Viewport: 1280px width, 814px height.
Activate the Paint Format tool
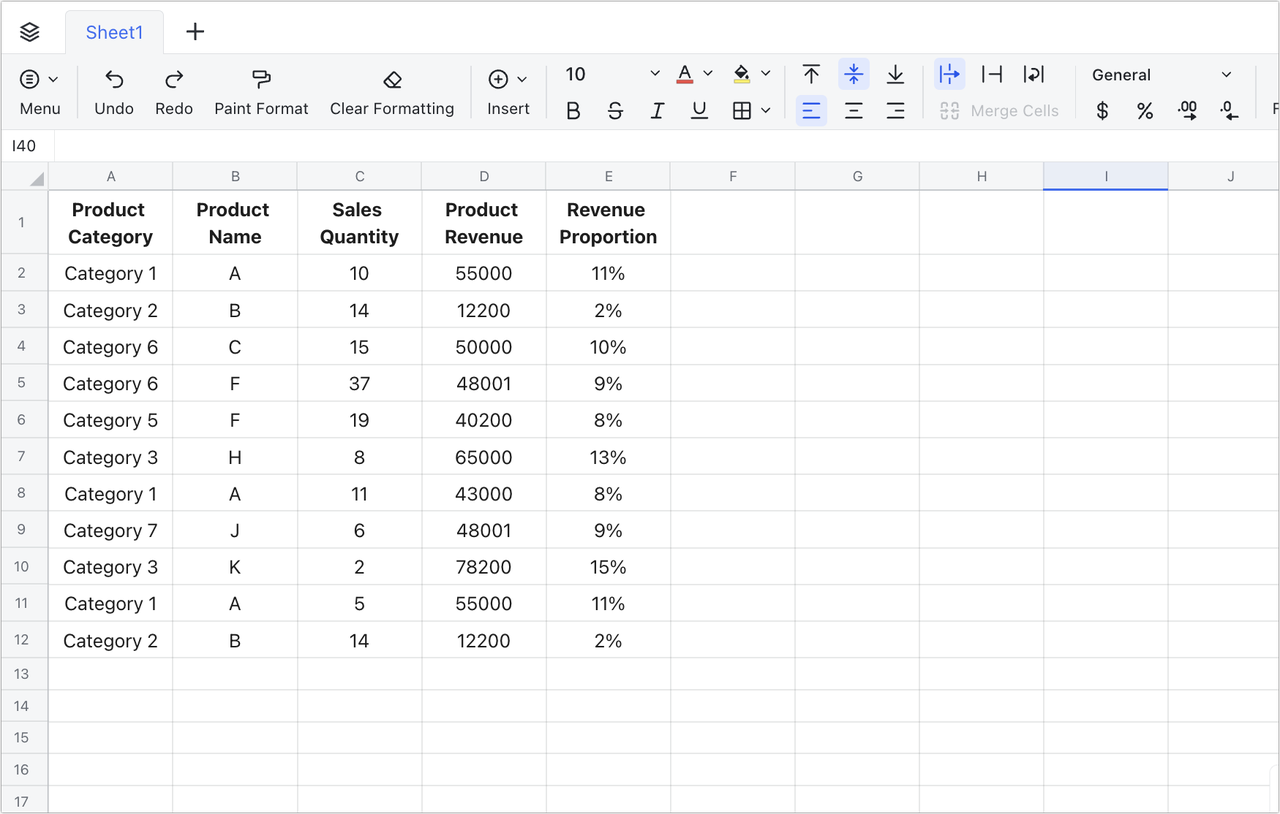[261, 79]
